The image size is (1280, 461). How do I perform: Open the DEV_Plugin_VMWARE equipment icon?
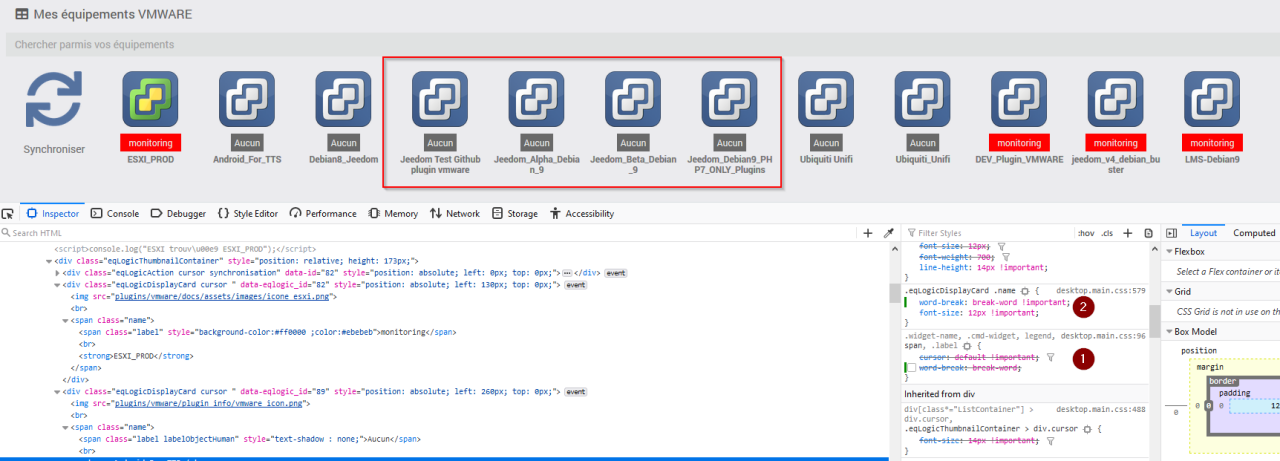[1018, 99]
